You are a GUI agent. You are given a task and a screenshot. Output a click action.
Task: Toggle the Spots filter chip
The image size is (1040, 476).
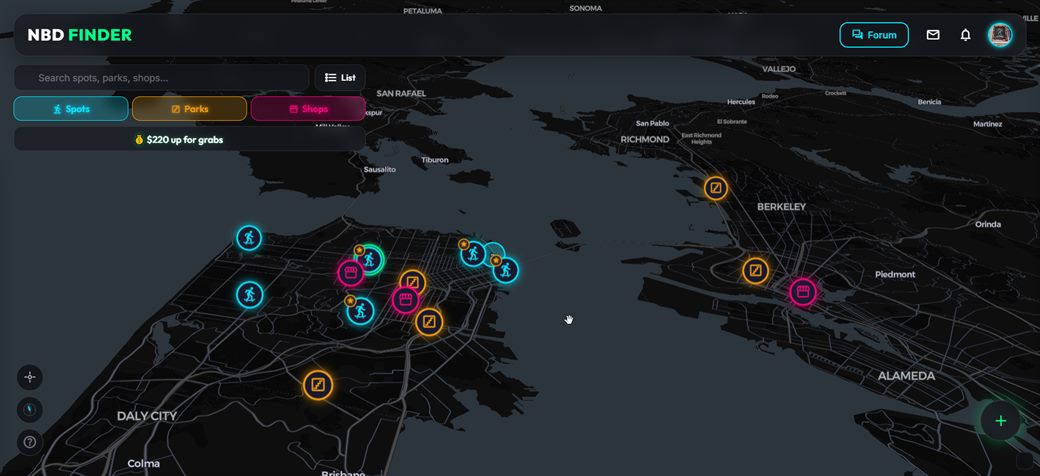point(71,109)
